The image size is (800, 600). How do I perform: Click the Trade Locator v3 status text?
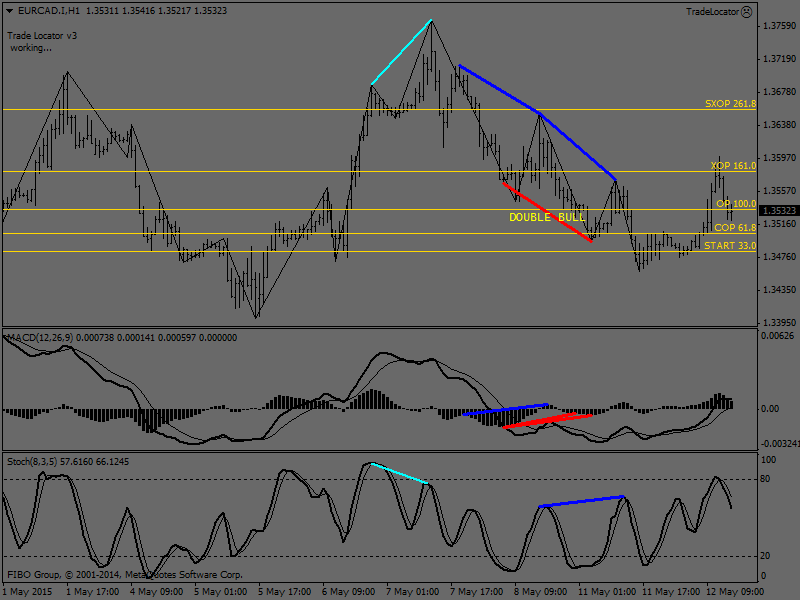click(42, 35)
